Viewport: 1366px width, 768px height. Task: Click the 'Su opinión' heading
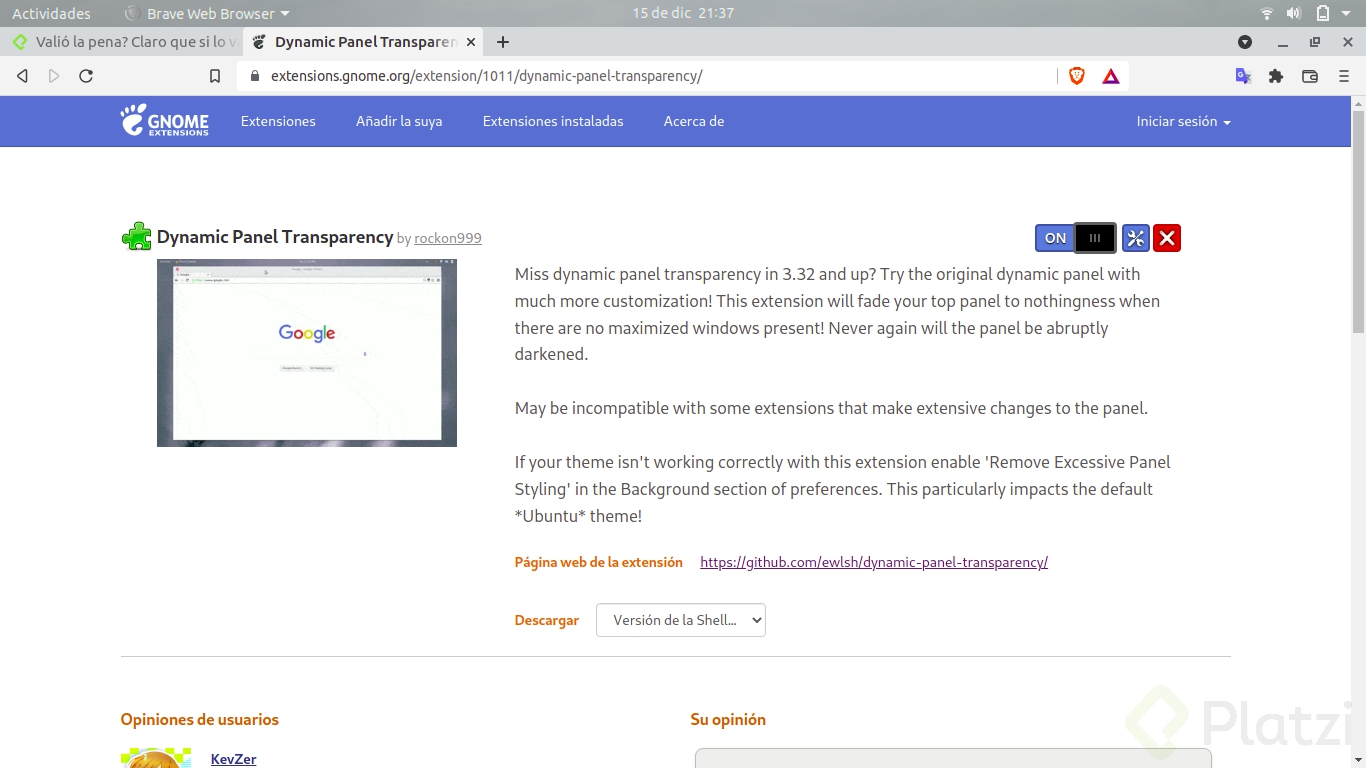click(728, 719)
